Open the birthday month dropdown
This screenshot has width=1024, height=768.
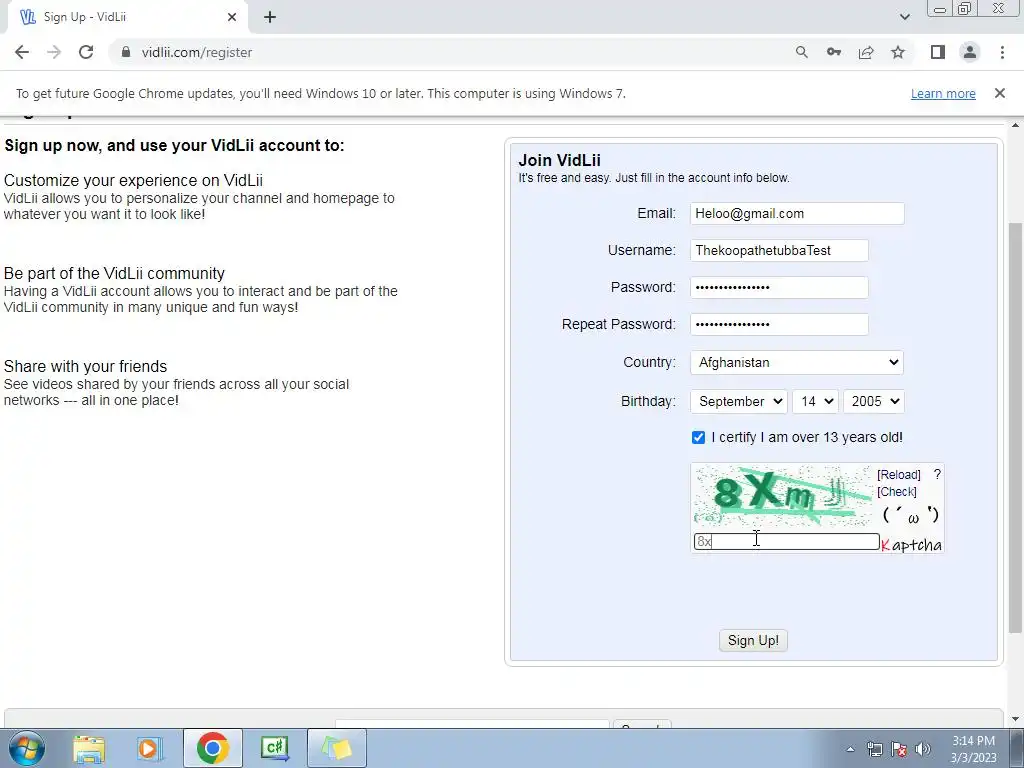[x=739, y=401]
